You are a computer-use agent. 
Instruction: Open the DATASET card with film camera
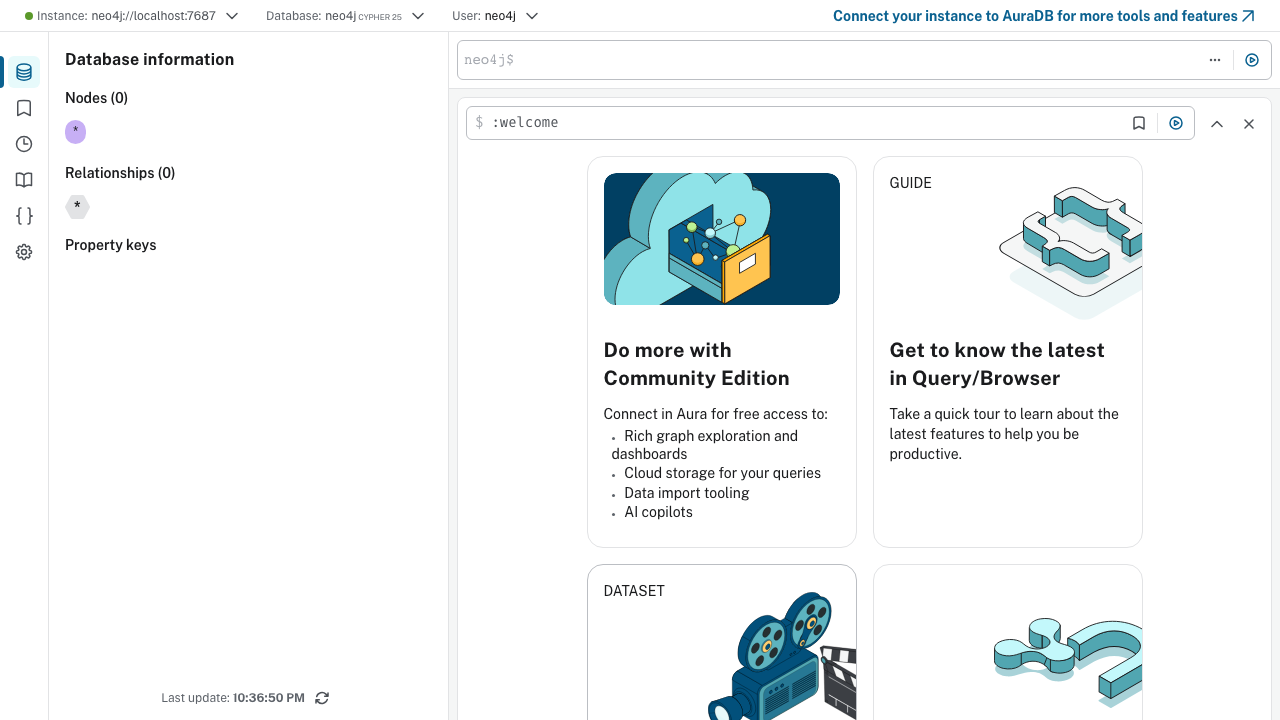(x=722, y=642)
